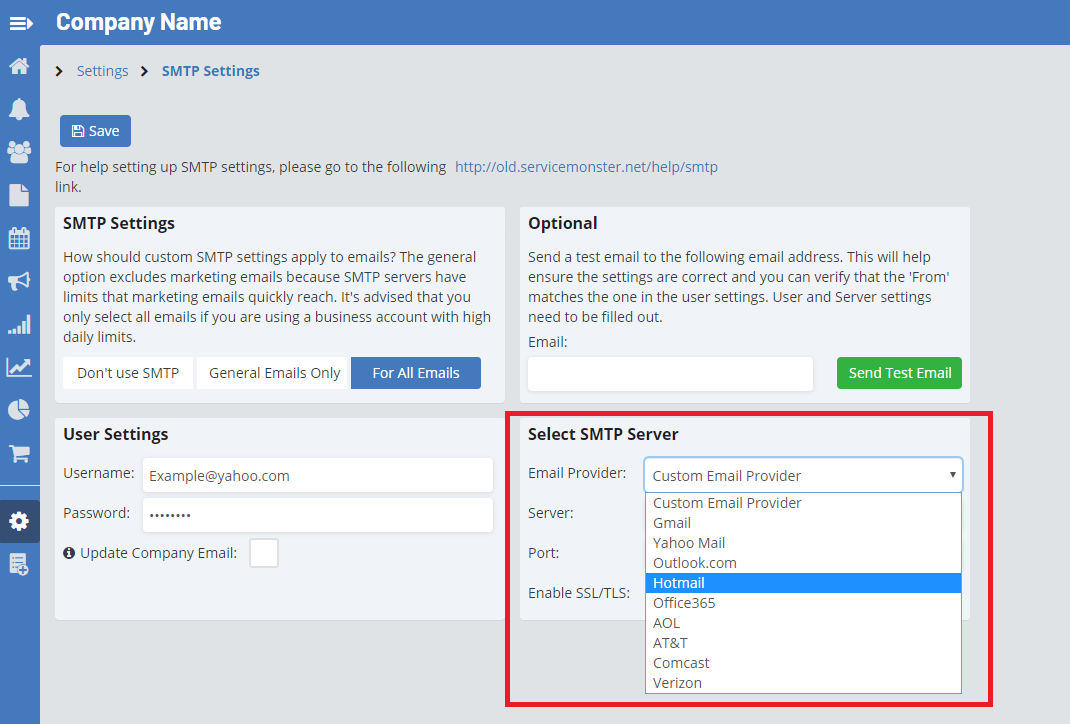The width and height of the screenshot is (1070, 724).
Task: Pick Office365 from the provider list
Action: click(x=684, y=603)
